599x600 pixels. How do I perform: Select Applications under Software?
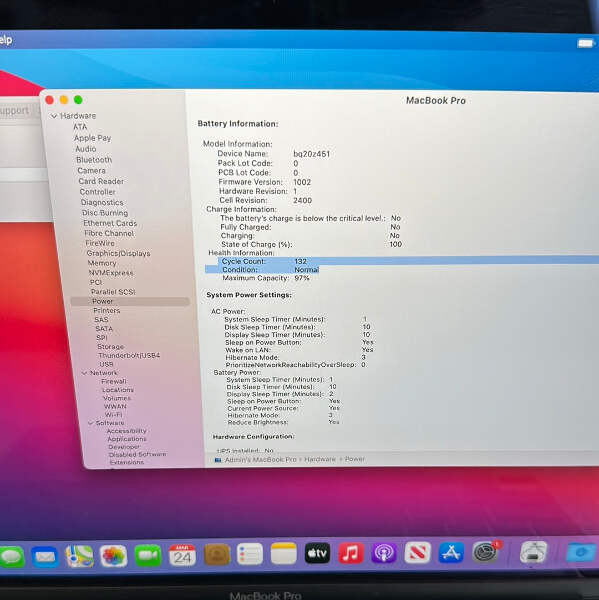coord(127,439)
